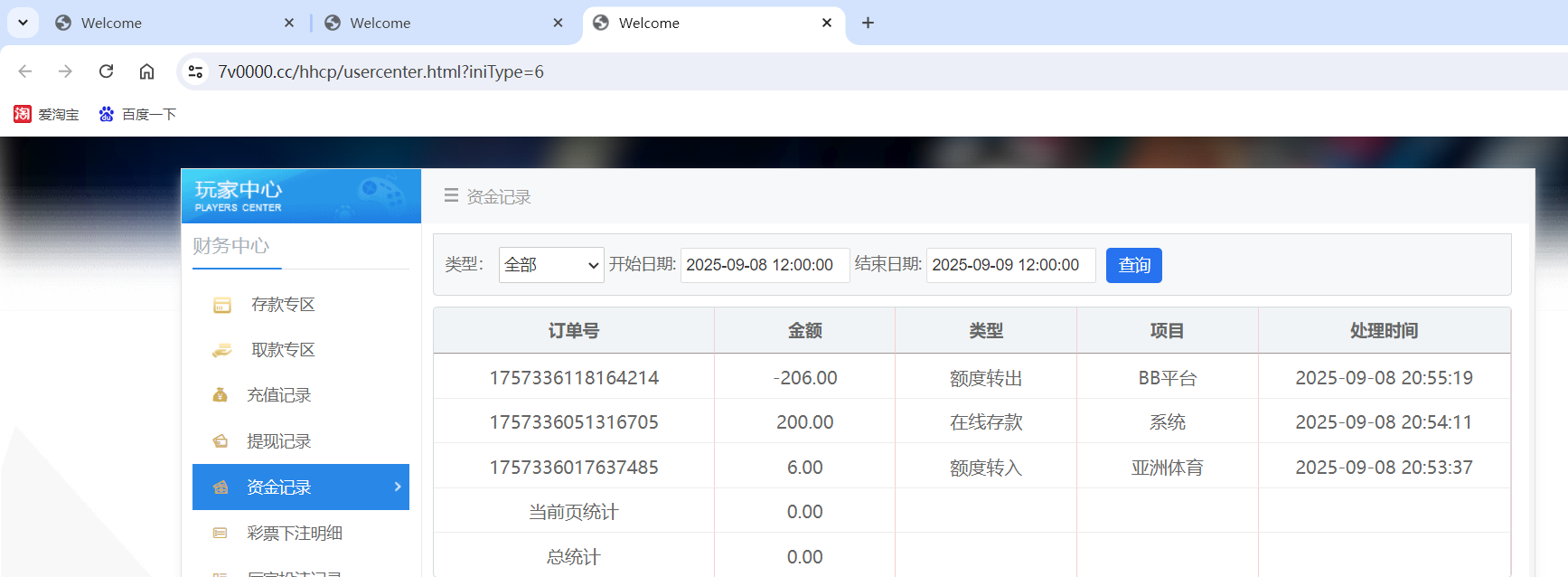The image size is (1568, 577).
Task: Close the active Welcome tab
Action: coord(826,23)
